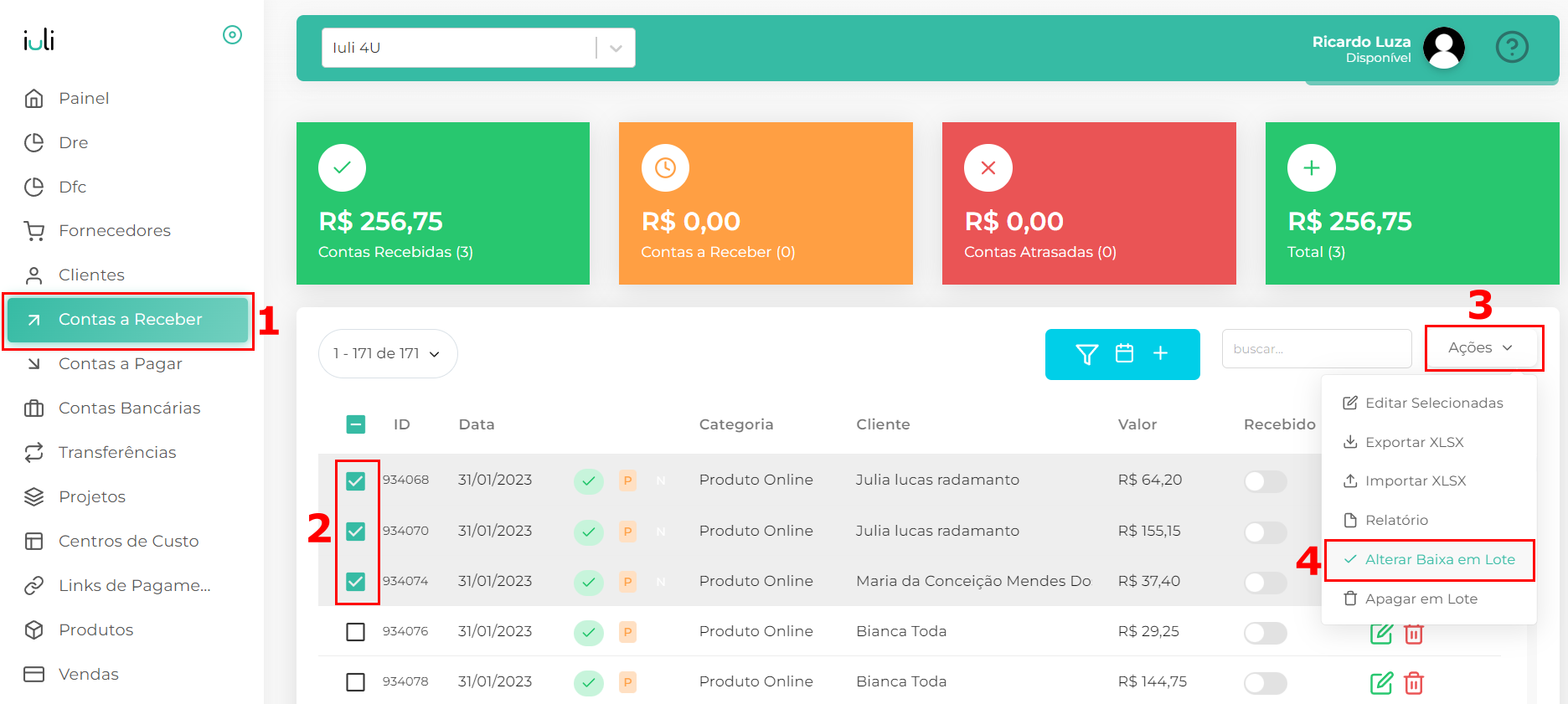
Task: Toggle Recebido switch for row 934078
Action: click(1265, 683)
